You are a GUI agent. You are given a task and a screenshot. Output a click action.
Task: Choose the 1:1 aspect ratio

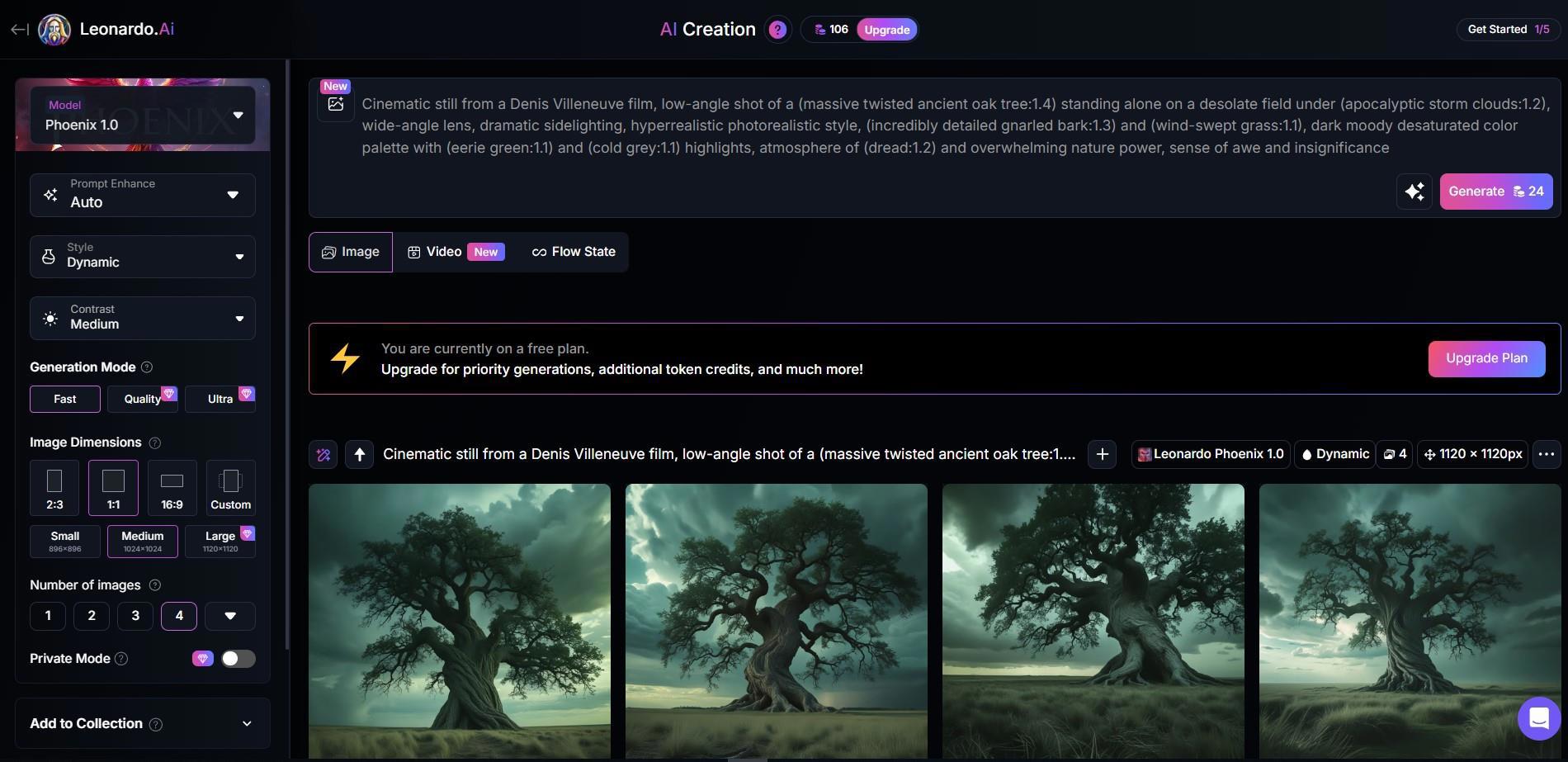113,488
